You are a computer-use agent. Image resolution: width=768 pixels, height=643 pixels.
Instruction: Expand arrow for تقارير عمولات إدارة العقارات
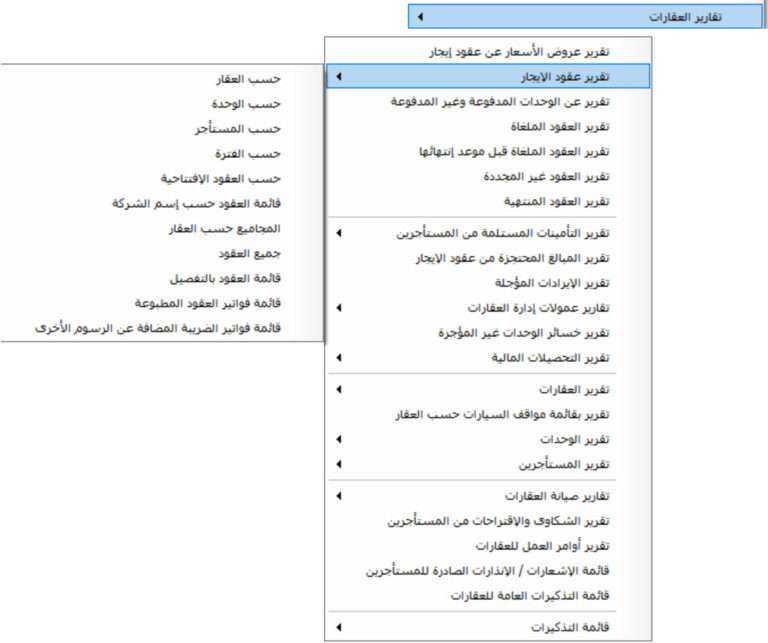pyautogui.click(x=339, y=308)
